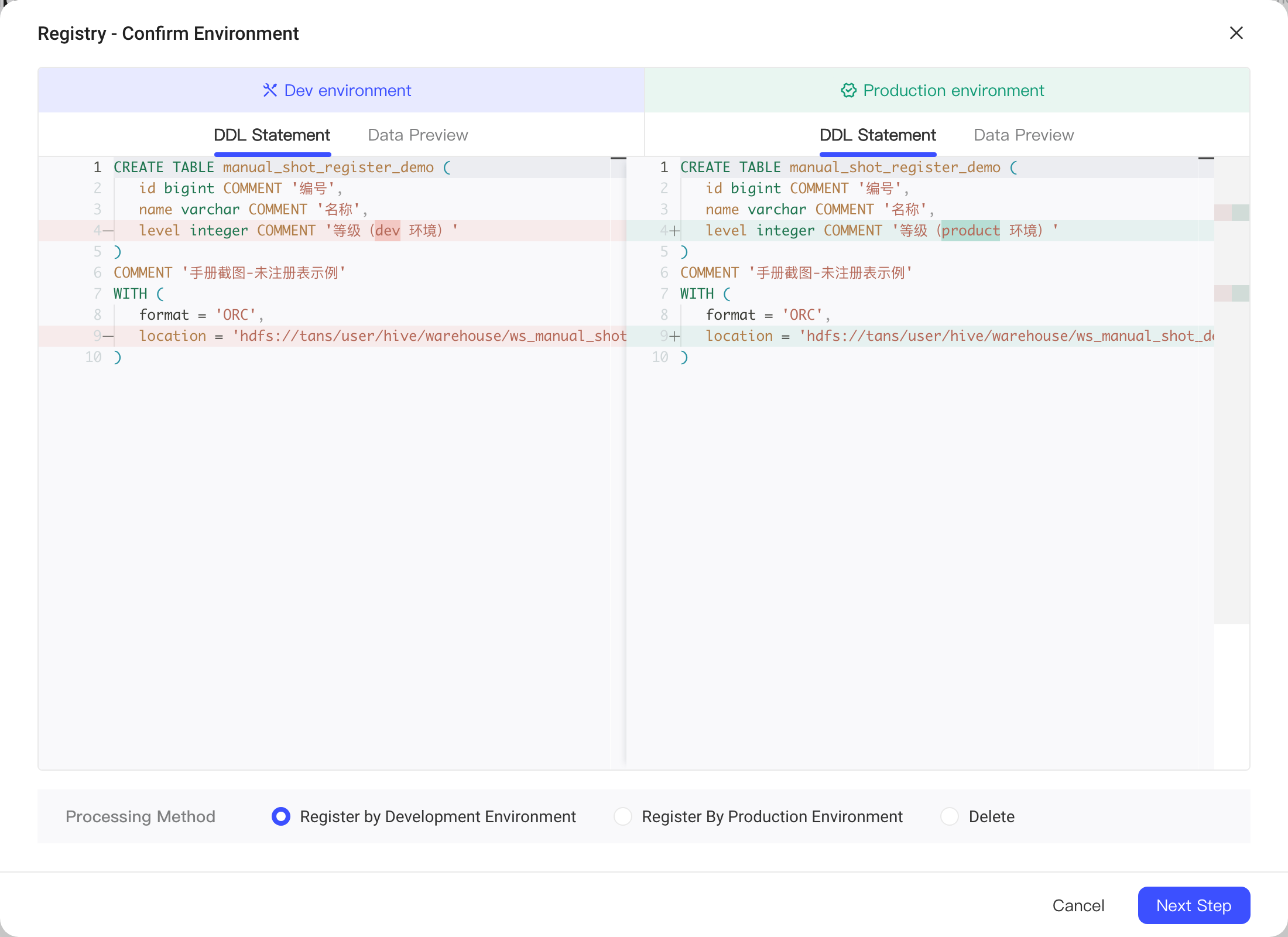This screenshot has width=1288, height=937.
Task: Open Dev environment Data Preview tab
Action: point(418,135)
